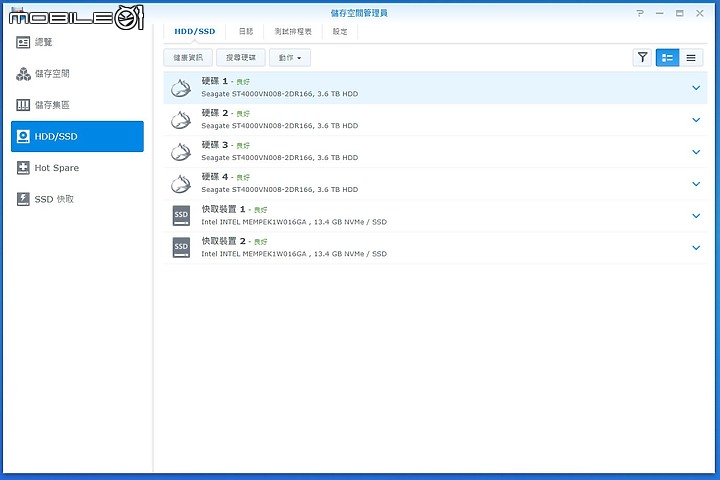This screenshot has height=480, width=720.
Task: Click the filter funnel icon
Action: coord(642,57)
